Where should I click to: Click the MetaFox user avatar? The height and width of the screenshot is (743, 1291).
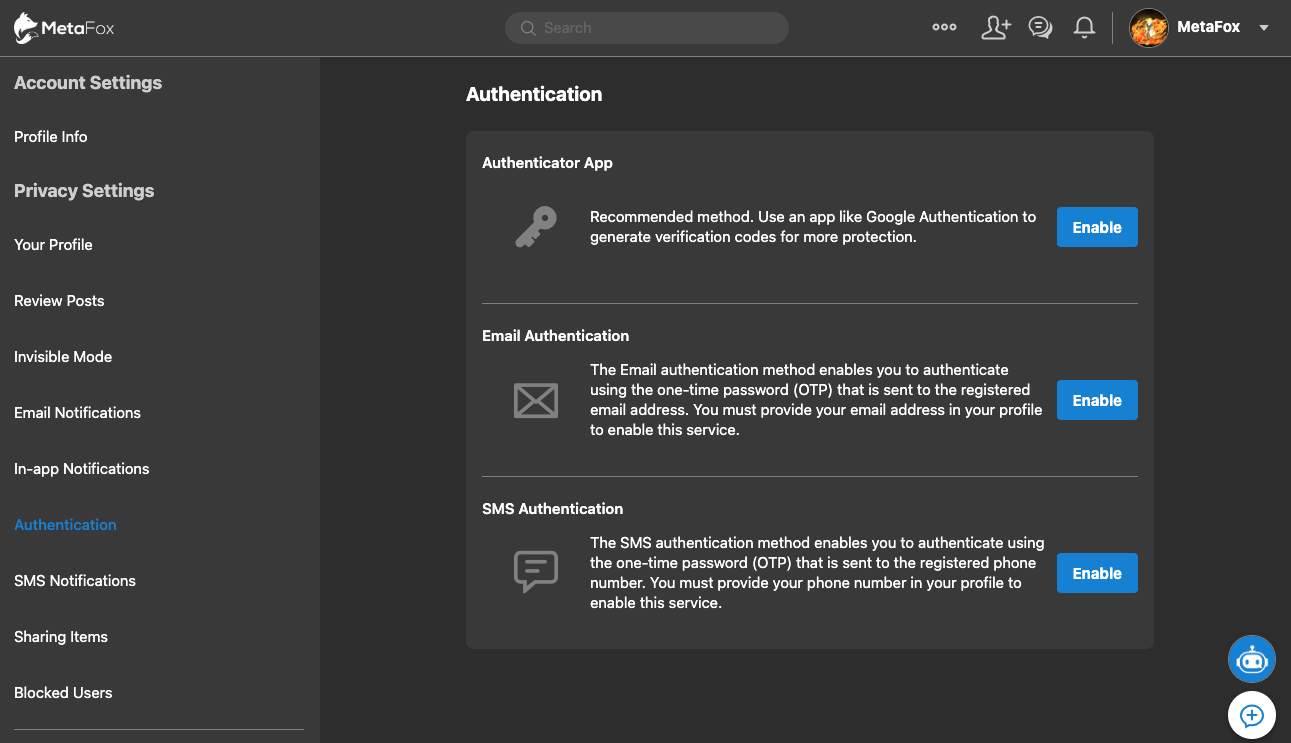(1149, 28)
